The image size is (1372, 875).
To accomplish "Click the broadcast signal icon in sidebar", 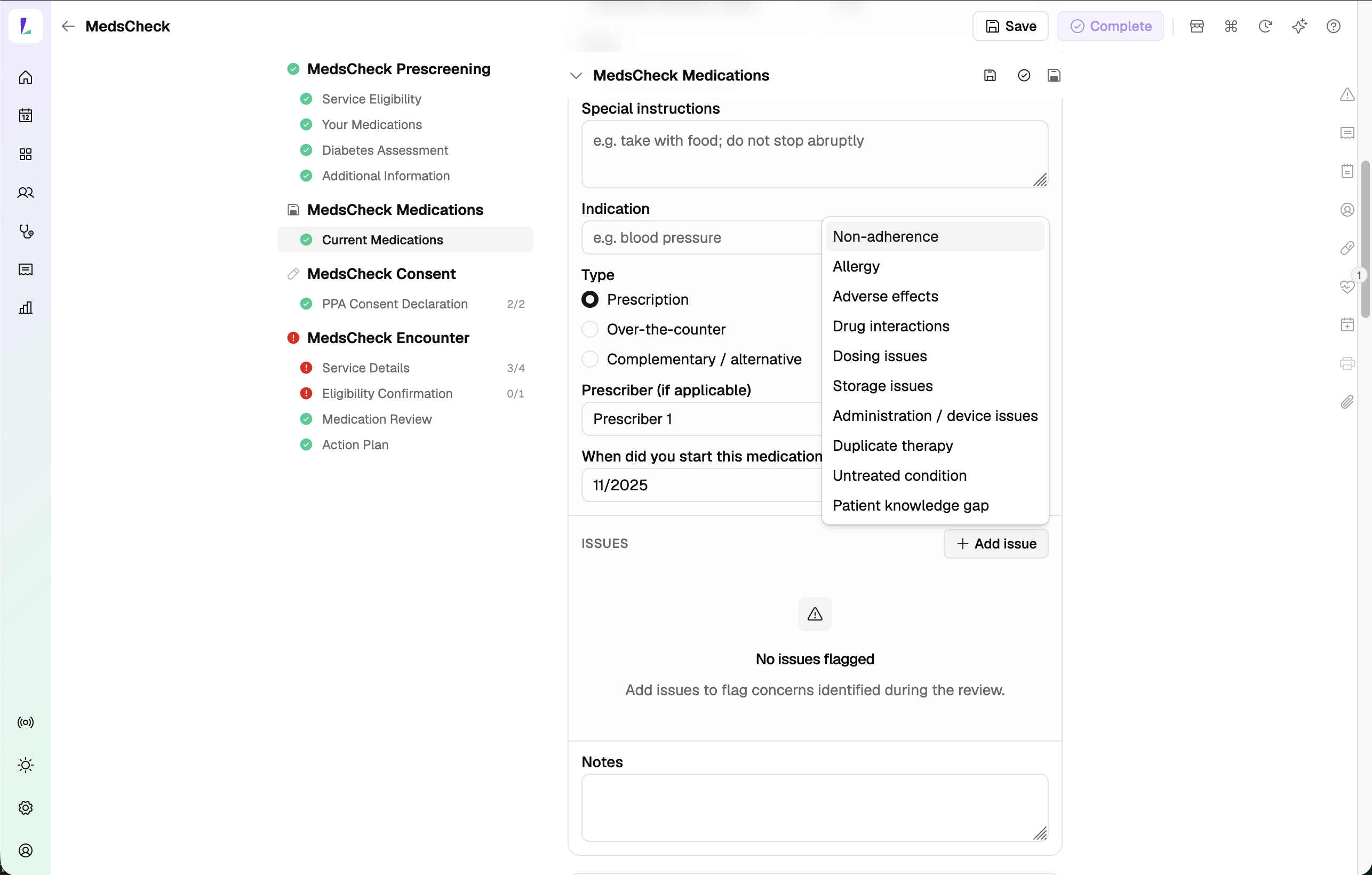I will point(26,723).
